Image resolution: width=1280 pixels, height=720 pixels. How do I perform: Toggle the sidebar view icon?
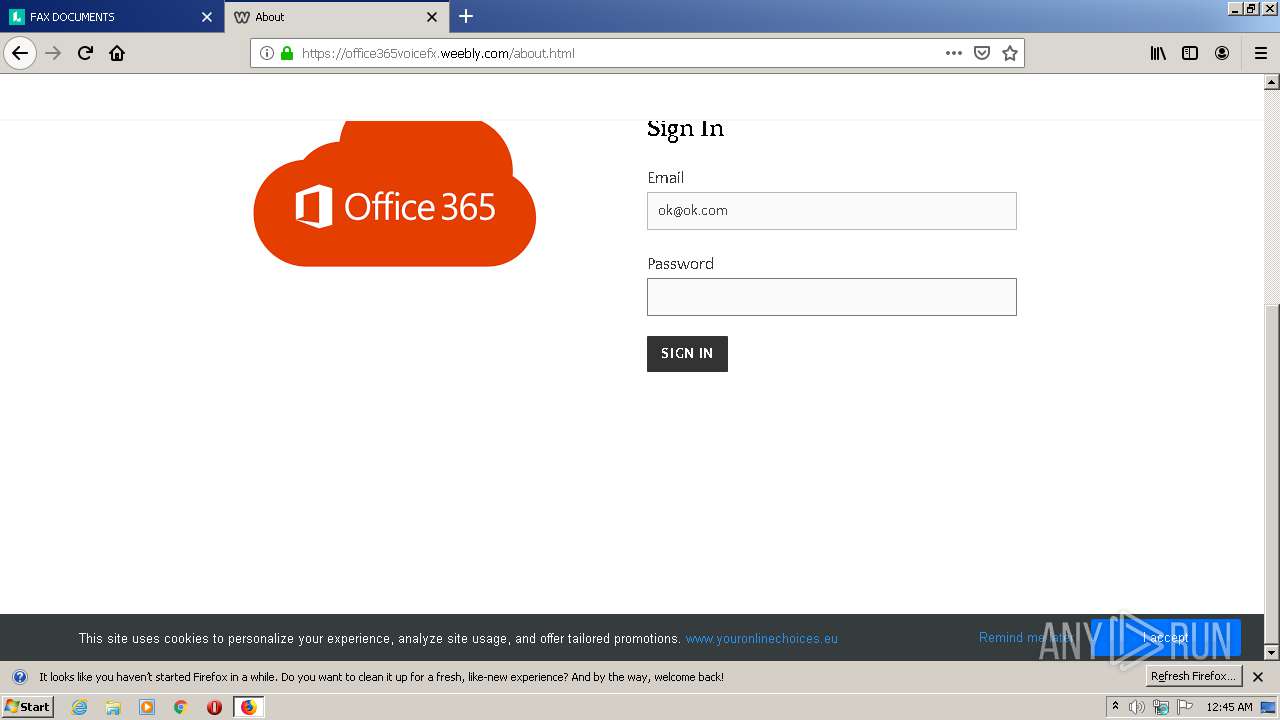[1190, 53]
